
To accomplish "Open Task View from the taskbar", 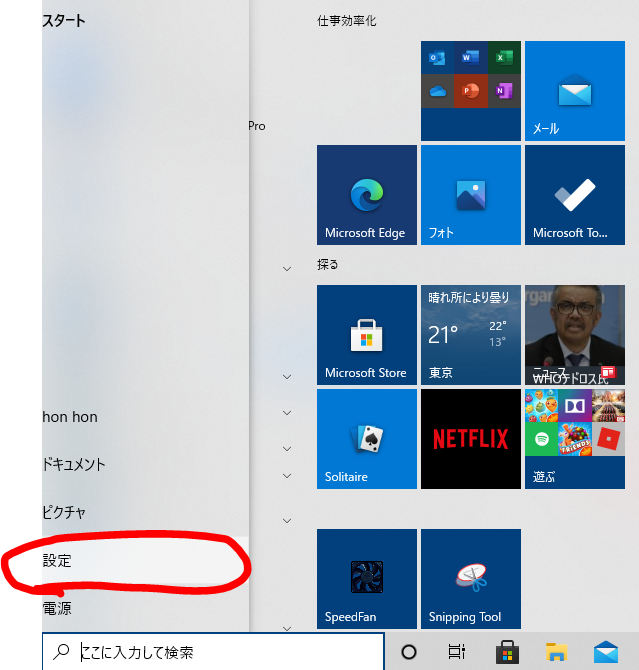I will pyautogui.click(x=456, y=652).
